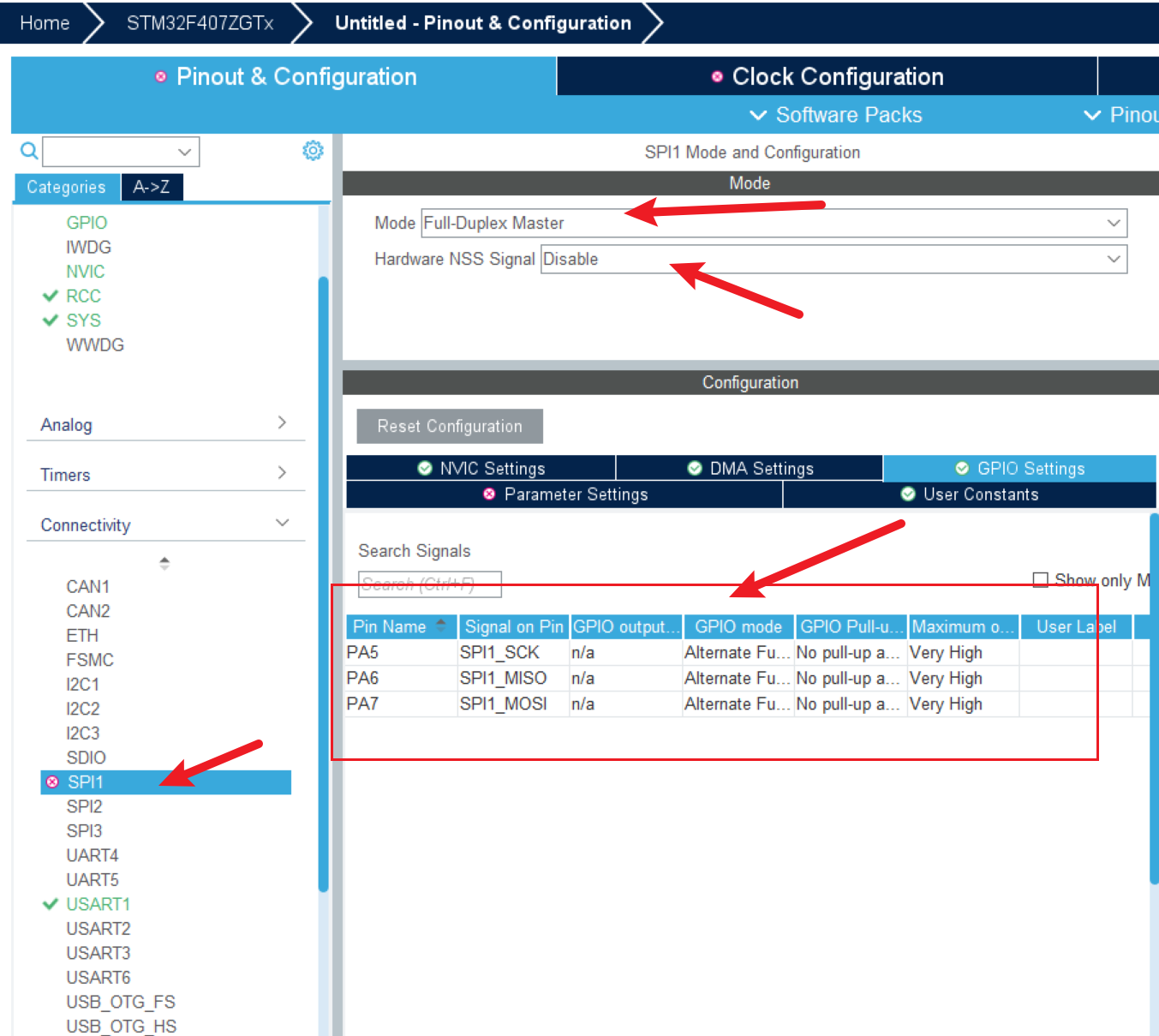Open the Parameter Settings tab
The width and height of the screenshot is (1159, 1036).
click(x=565, y=494)
